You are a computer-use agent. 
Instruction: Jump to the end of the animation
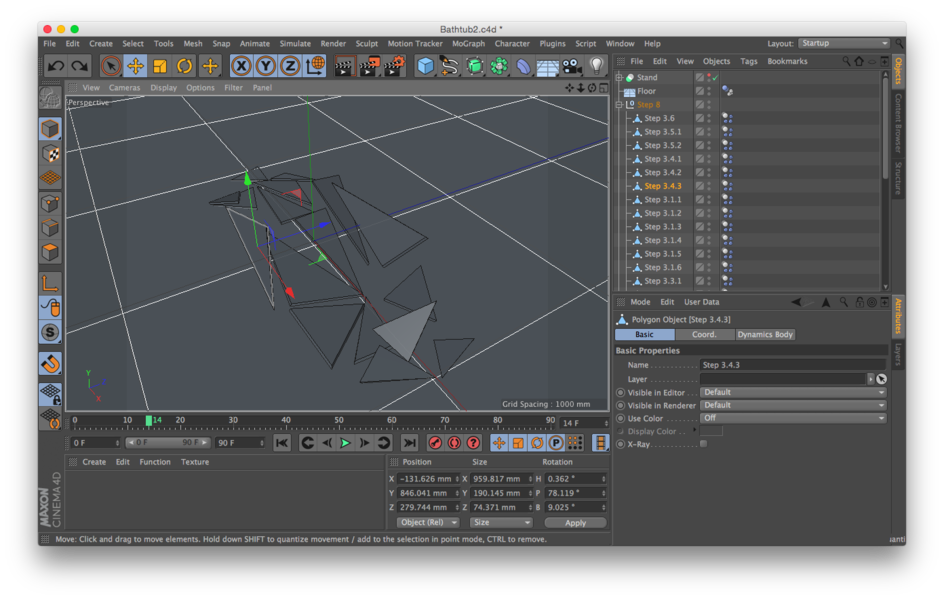point(409,443)
